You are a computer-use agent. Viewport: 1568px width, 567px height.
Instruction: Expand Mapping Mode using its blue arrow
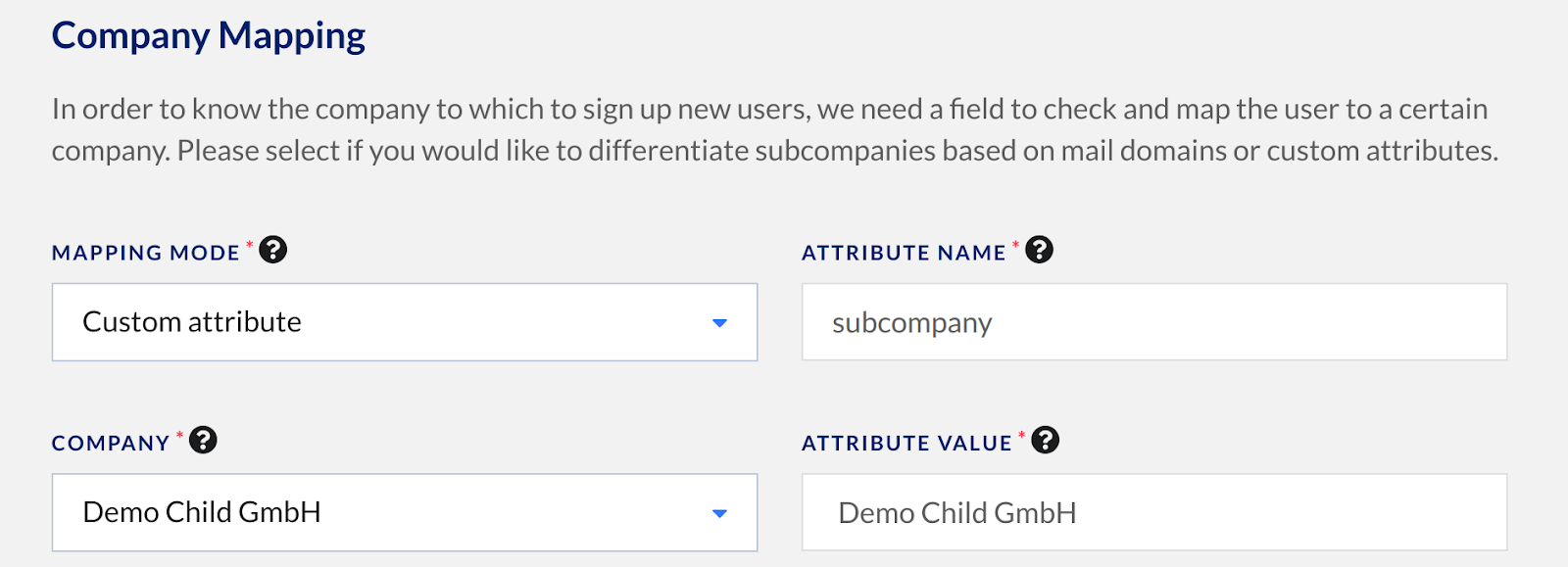click(x=719, y=323)
